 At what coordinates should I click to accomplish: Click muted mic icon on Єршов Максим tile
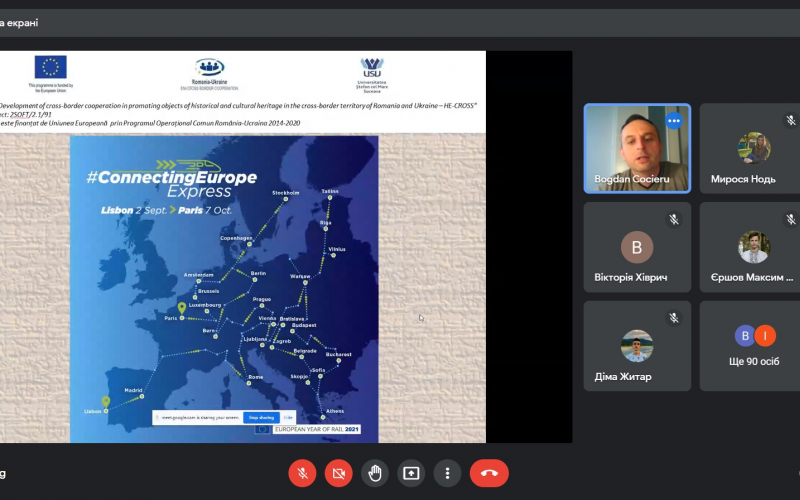(790, 219)
